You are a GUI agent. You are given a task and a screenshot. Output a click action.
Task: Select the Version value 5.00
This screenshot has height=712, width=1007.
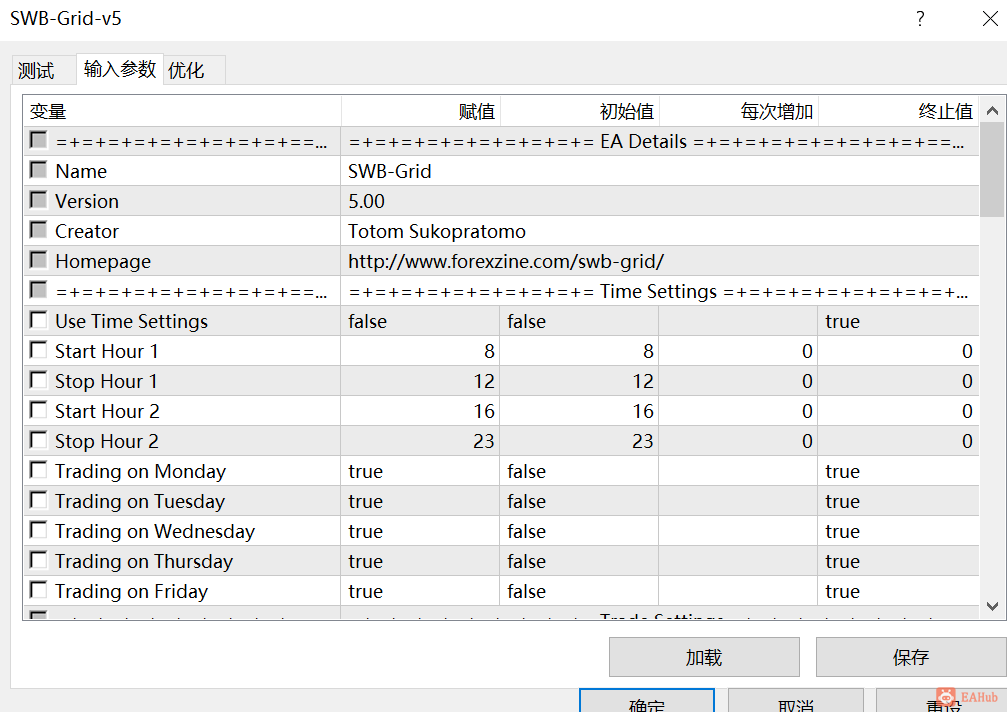(x=660, y=201)
